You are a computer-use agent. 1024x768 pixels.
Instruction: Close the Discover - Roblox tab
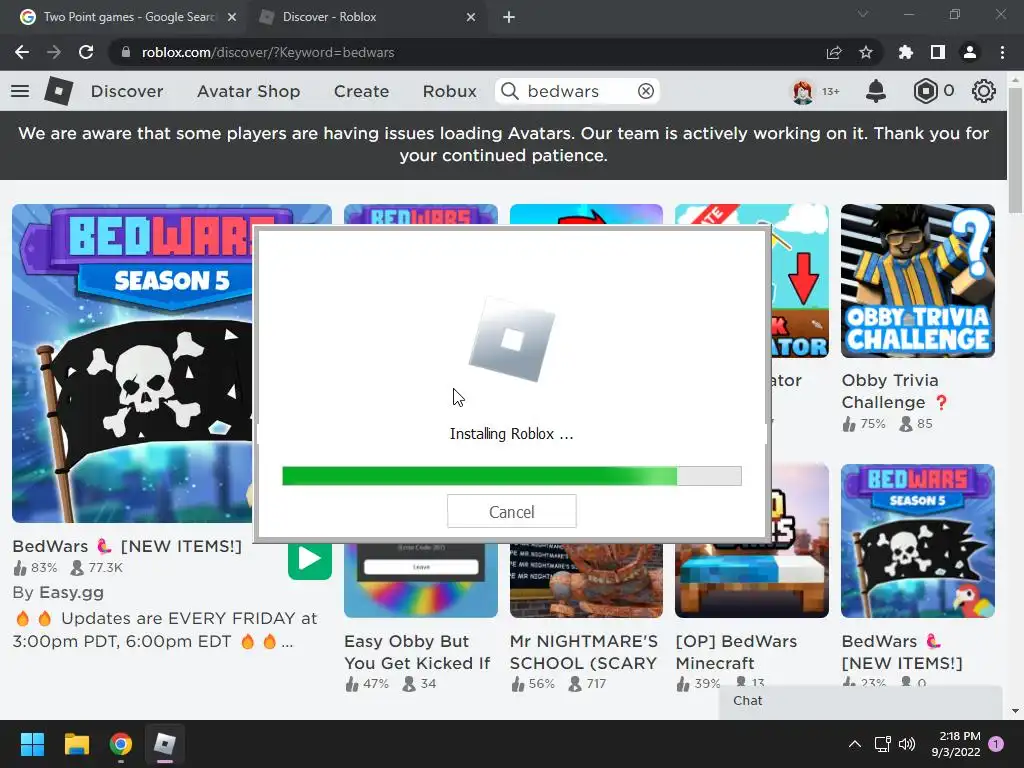click(x=471, y=17)
